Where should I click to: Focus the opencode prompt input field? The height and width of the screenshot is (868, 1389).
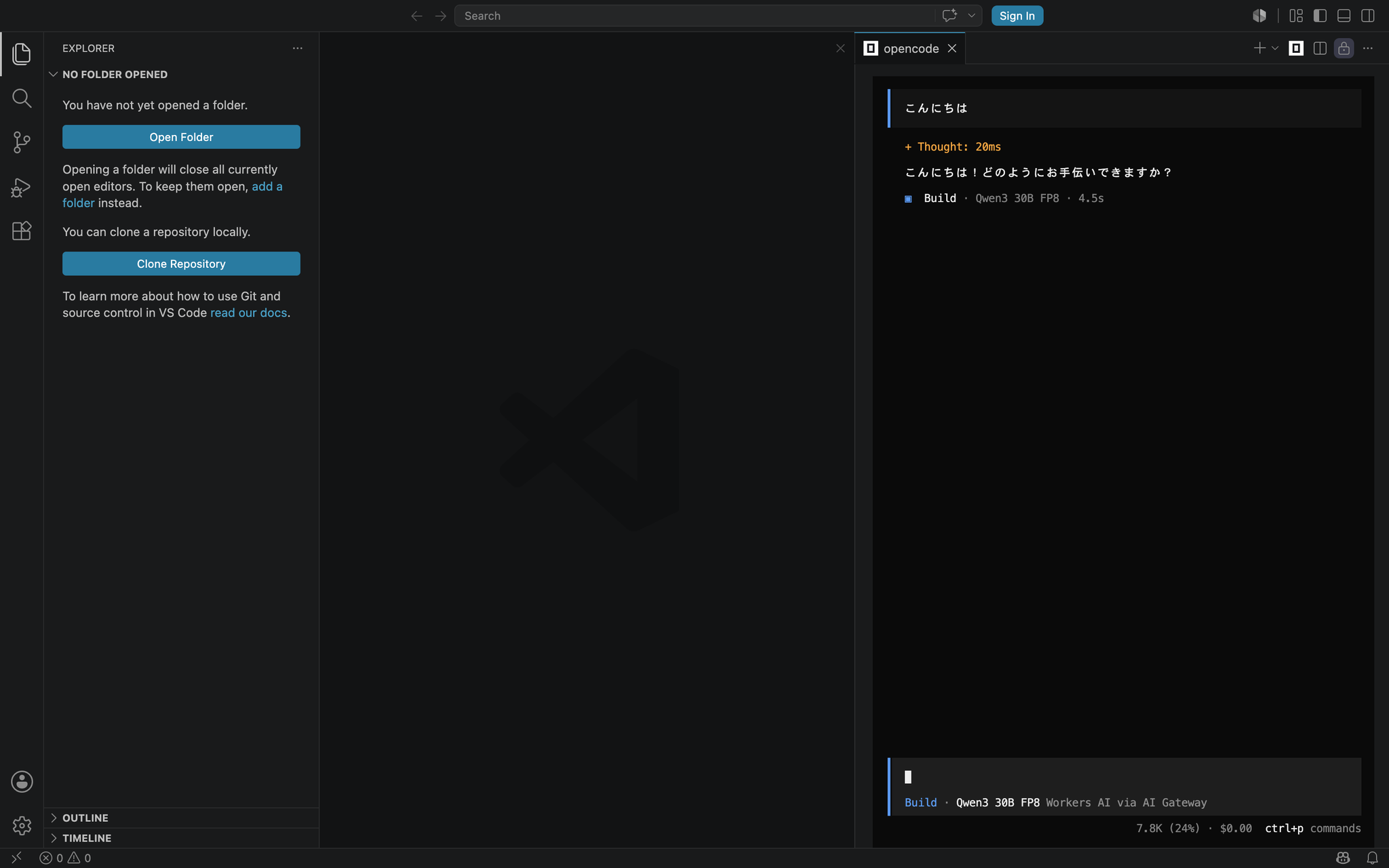(x=1124, y=777)
